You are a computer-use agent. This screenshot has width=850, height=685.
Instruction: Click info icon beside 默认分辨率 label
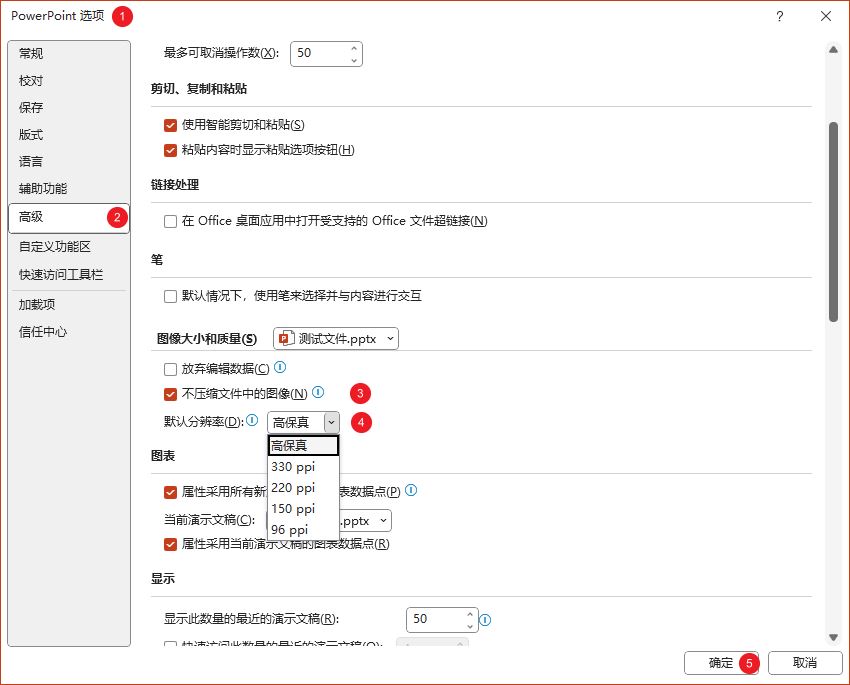(252, 421)
